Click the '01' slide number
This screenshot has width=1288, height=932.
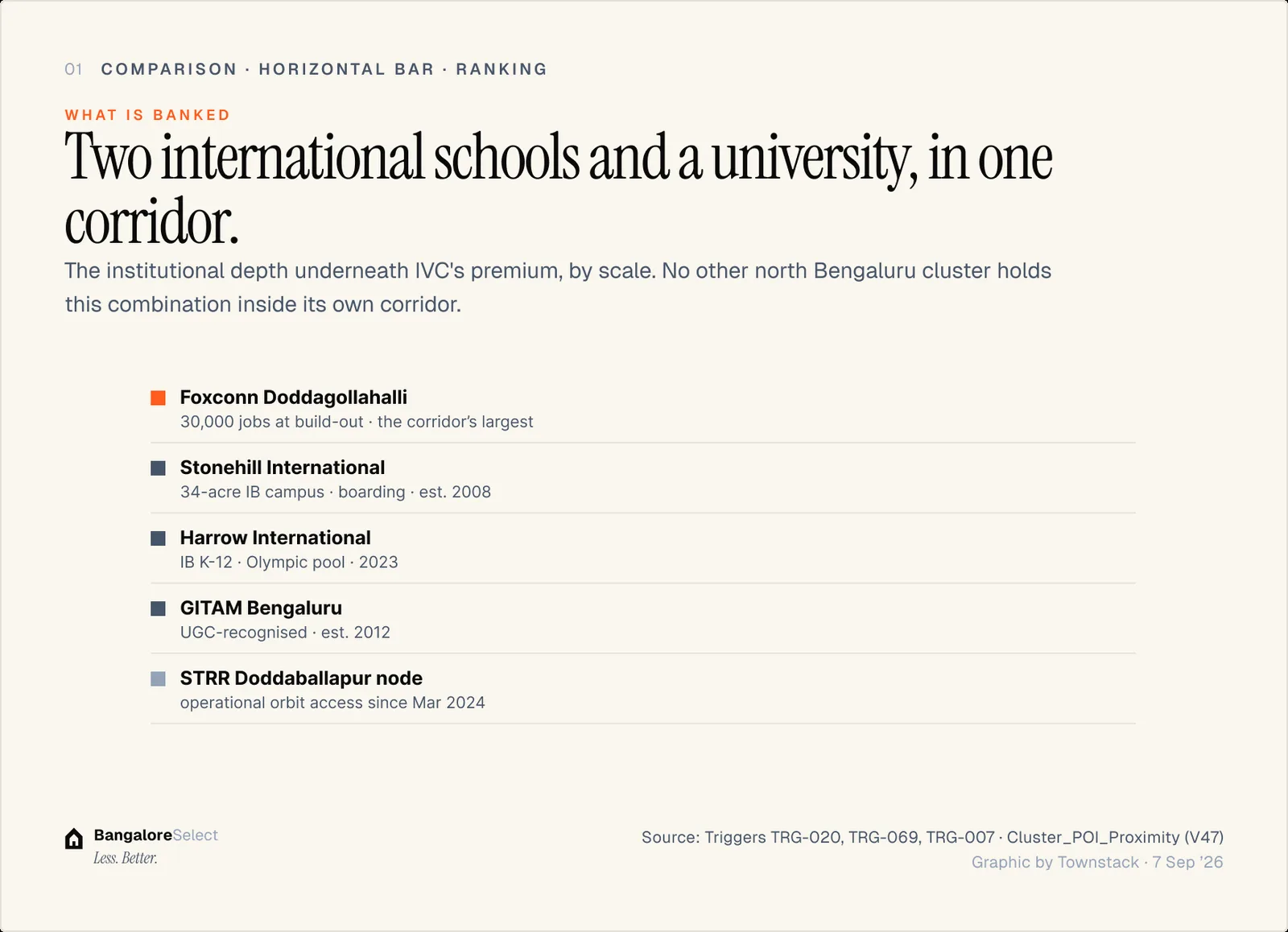pos(73,69)
